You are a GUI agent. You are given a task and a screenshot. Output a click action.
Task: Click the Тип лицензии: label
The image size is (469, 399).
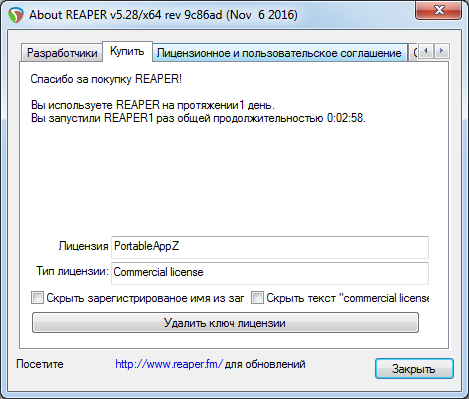click(72, 271)
